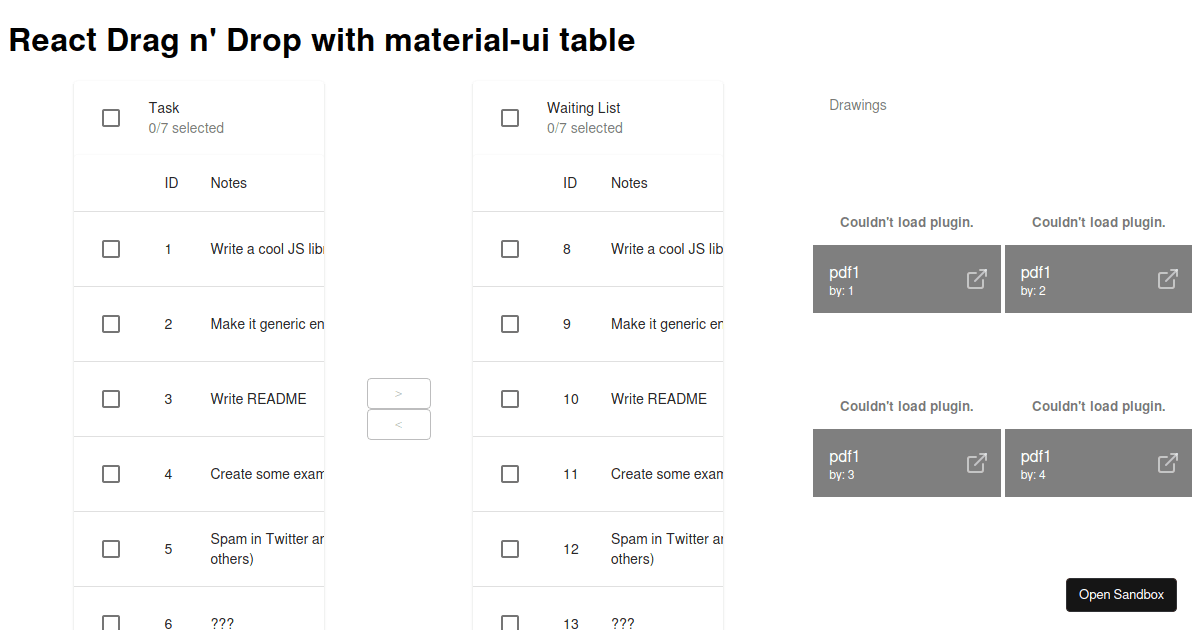Select all tasks with the Task header checkbox
The height and width of the screenshot is (630, 1200).
[111, 117]
